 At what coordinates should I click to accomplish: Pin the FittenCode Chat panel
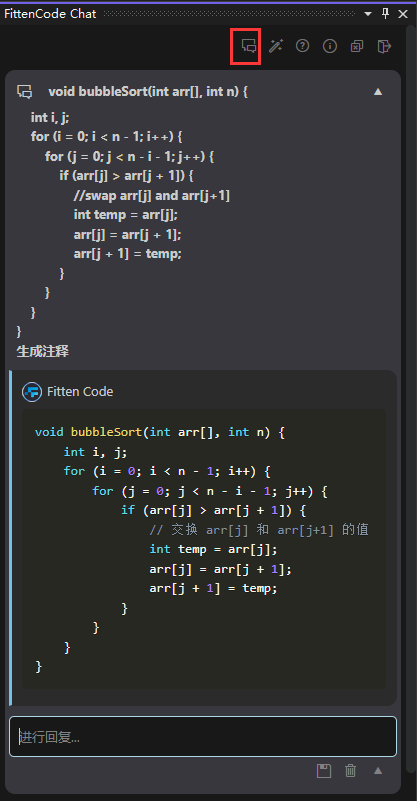click(x=386, y=14)
